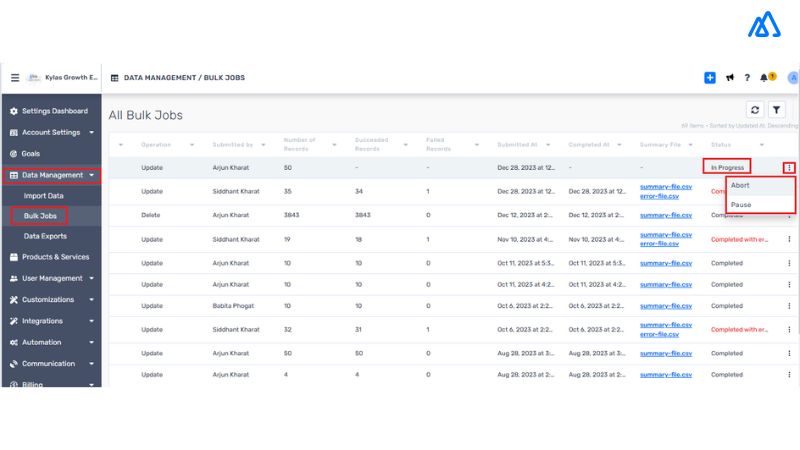
Task: Click the help question mark icon
Action: pyautogui.click(x=747, y=78)
